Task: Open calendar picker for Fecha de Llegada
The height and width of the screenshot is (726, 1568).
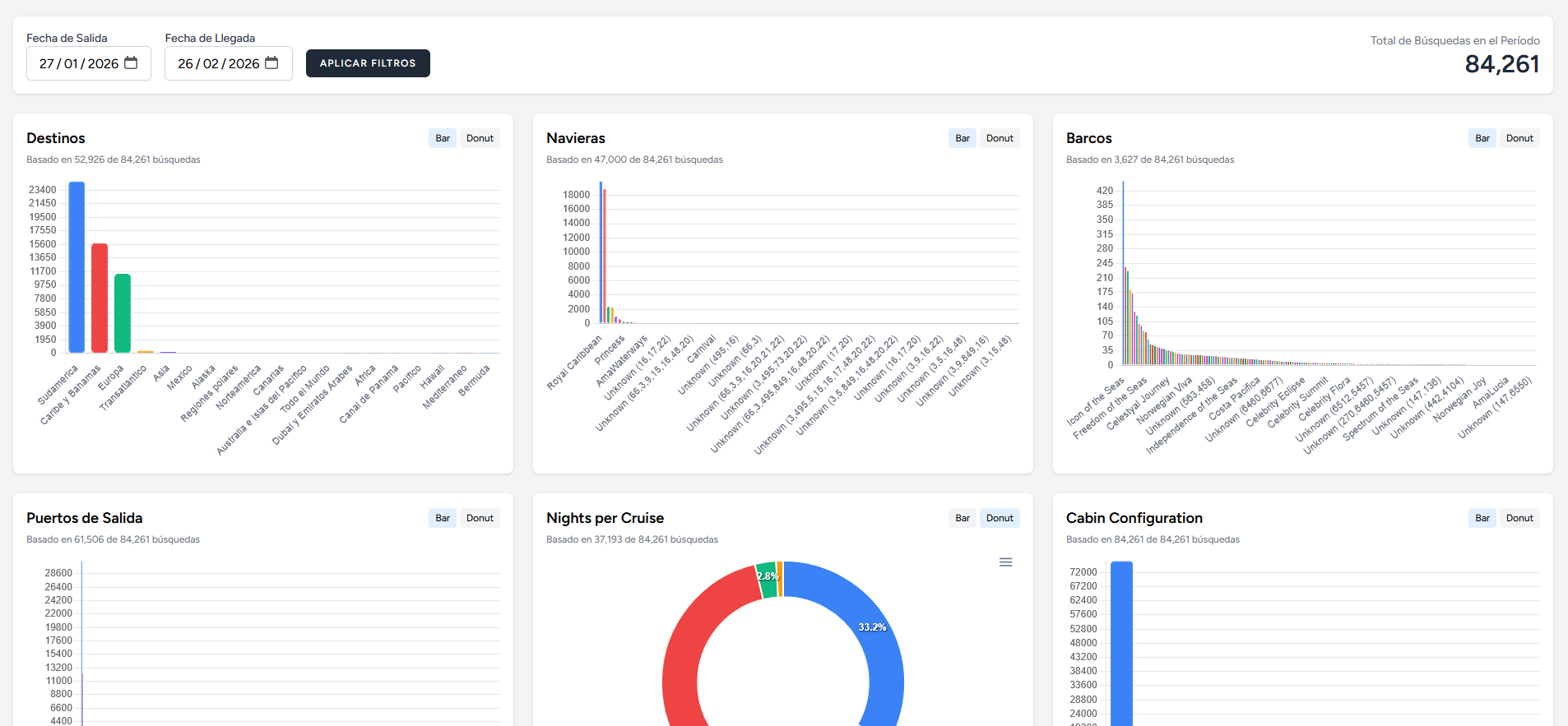Action: pos(271,63)
